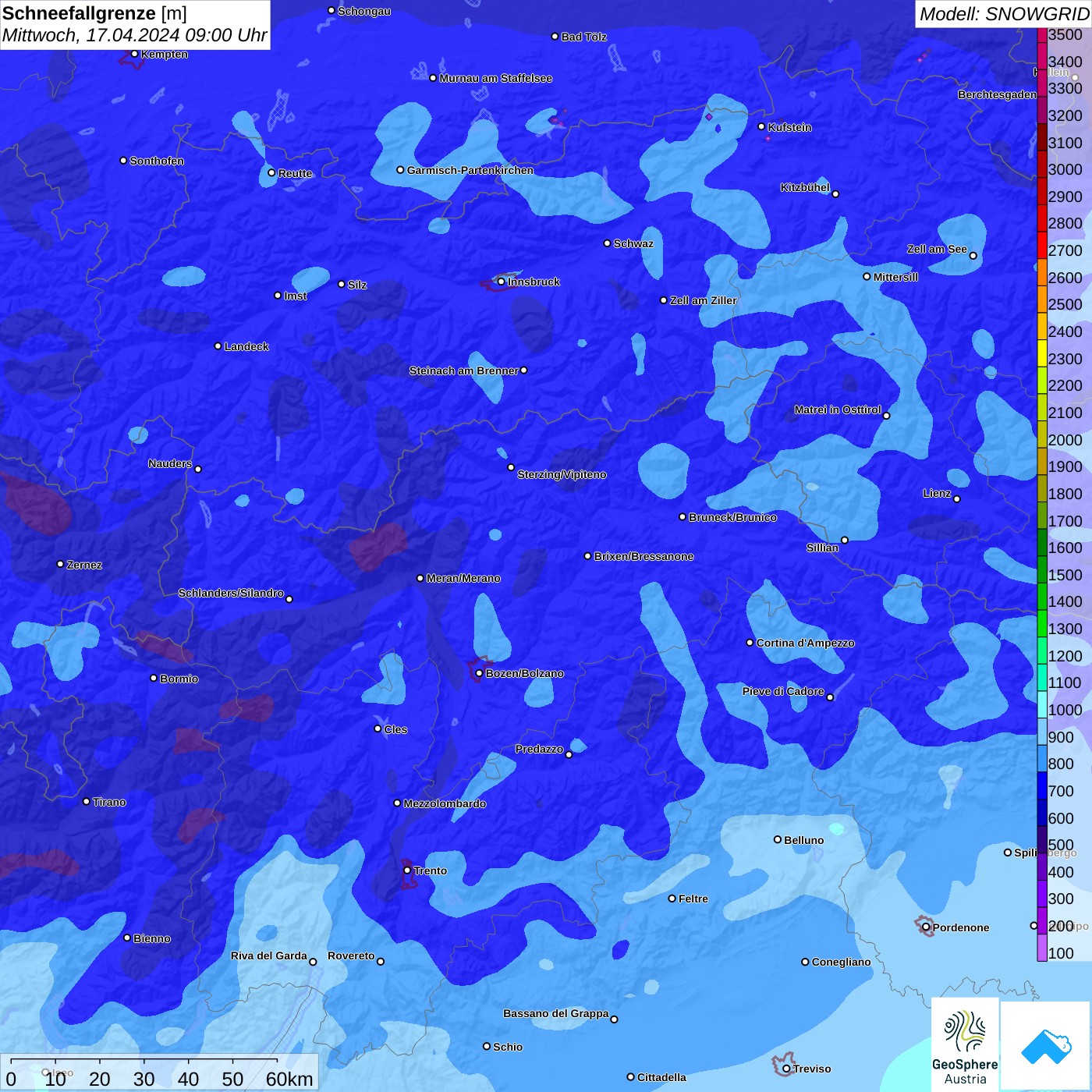Click the '60km' scale bar label
The image size is (1092, 1092).
pyautogui.click(x=289, y=1079)
